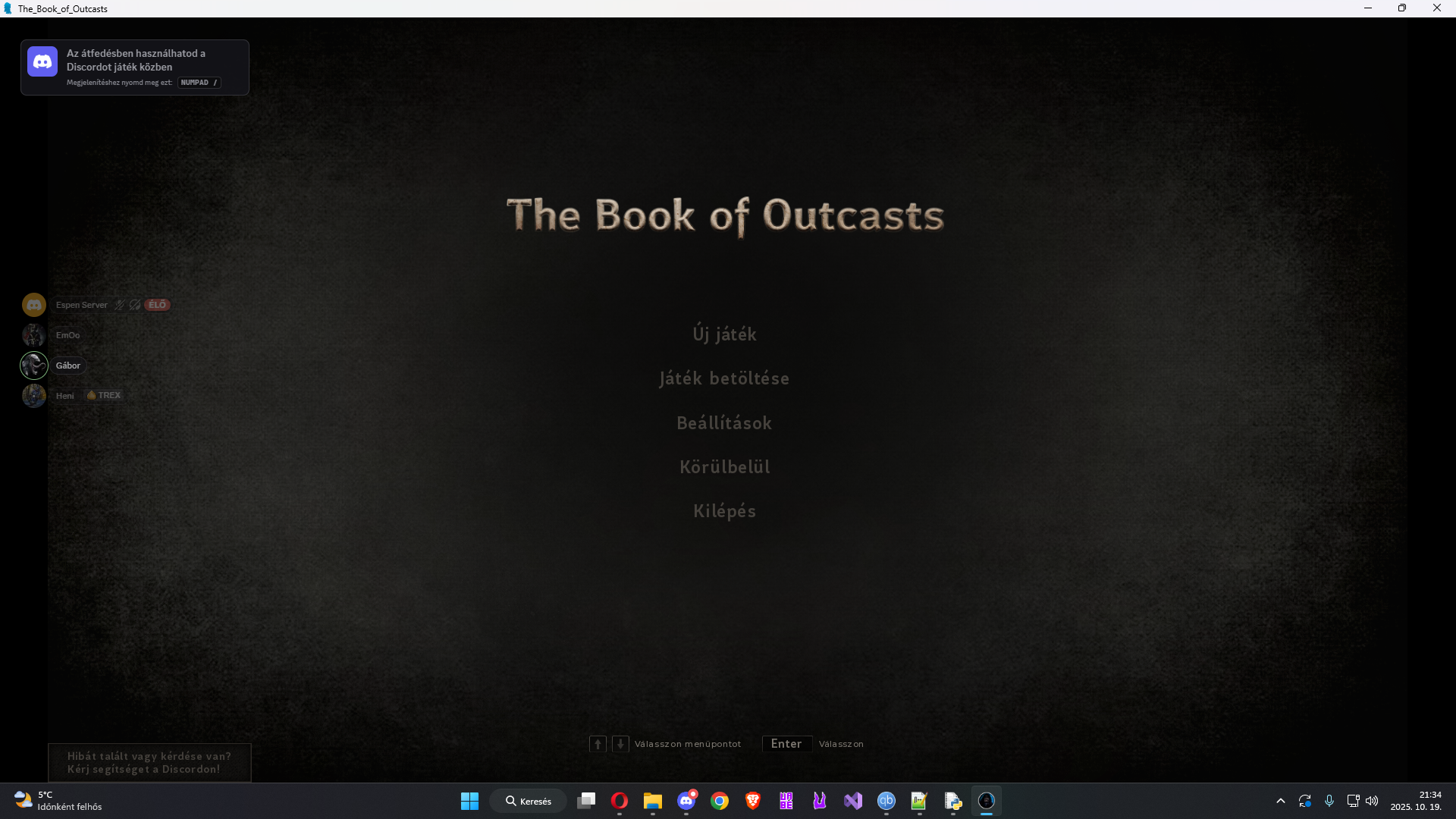Choose 'Kilépés' to quit the game
Screen dimensions: 1456x819
[x=724, y=511]
